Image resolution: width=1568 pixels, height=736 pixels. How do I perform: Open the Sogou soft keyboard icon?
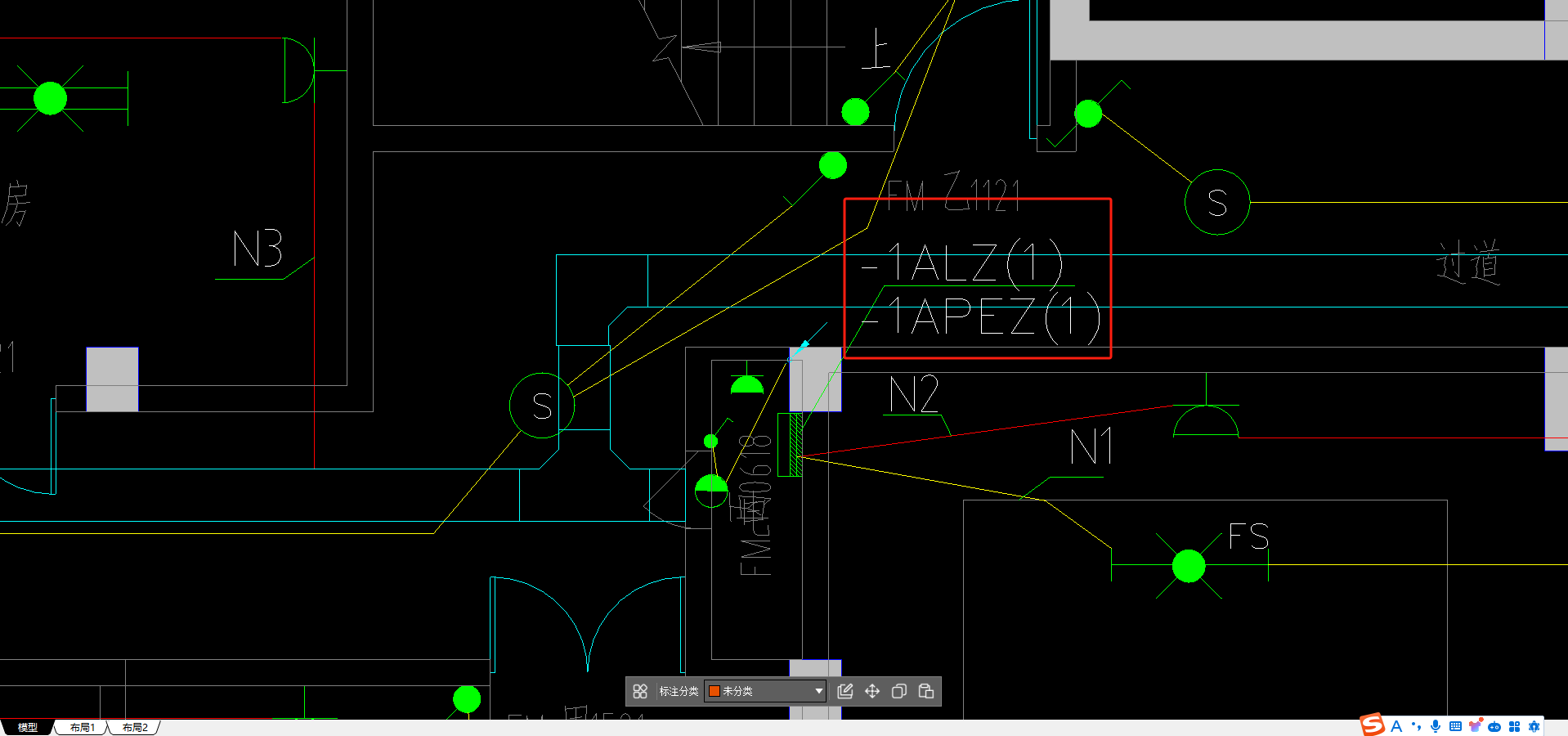(1455, 726)
